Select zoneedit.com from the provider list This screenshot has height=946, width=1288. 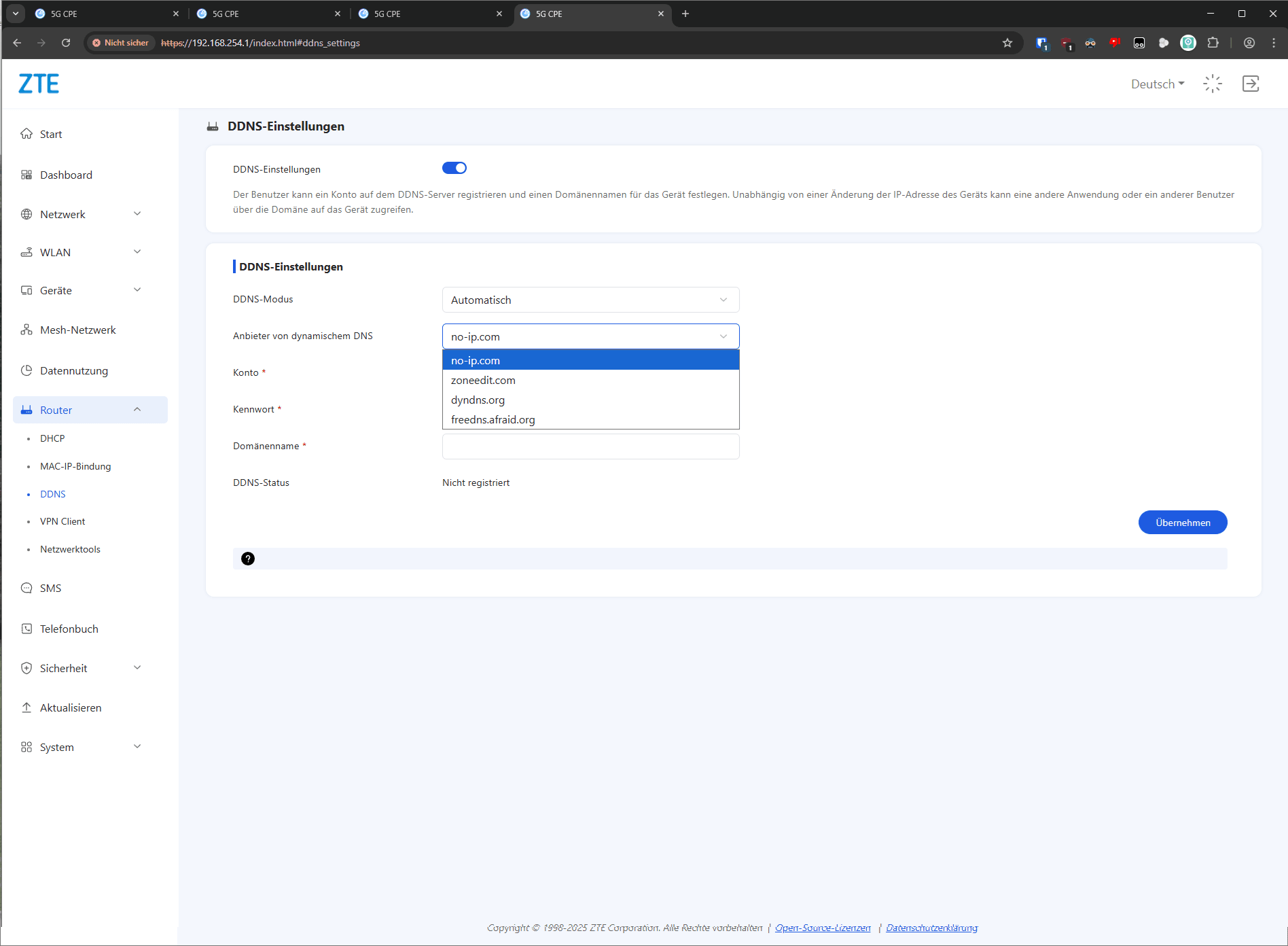coord(590,380)
